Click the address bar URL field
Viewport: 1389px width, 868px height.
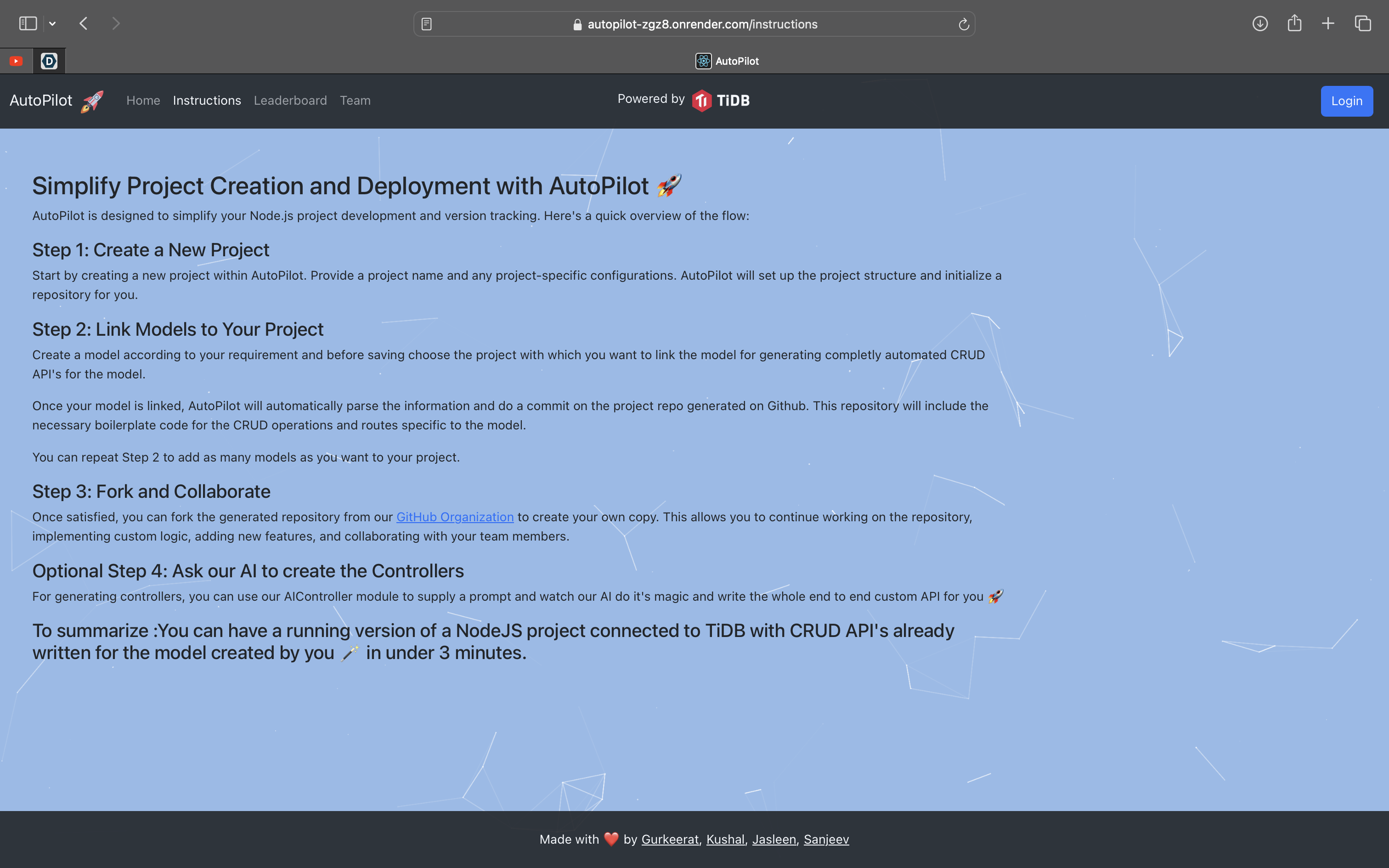point(701,24)
